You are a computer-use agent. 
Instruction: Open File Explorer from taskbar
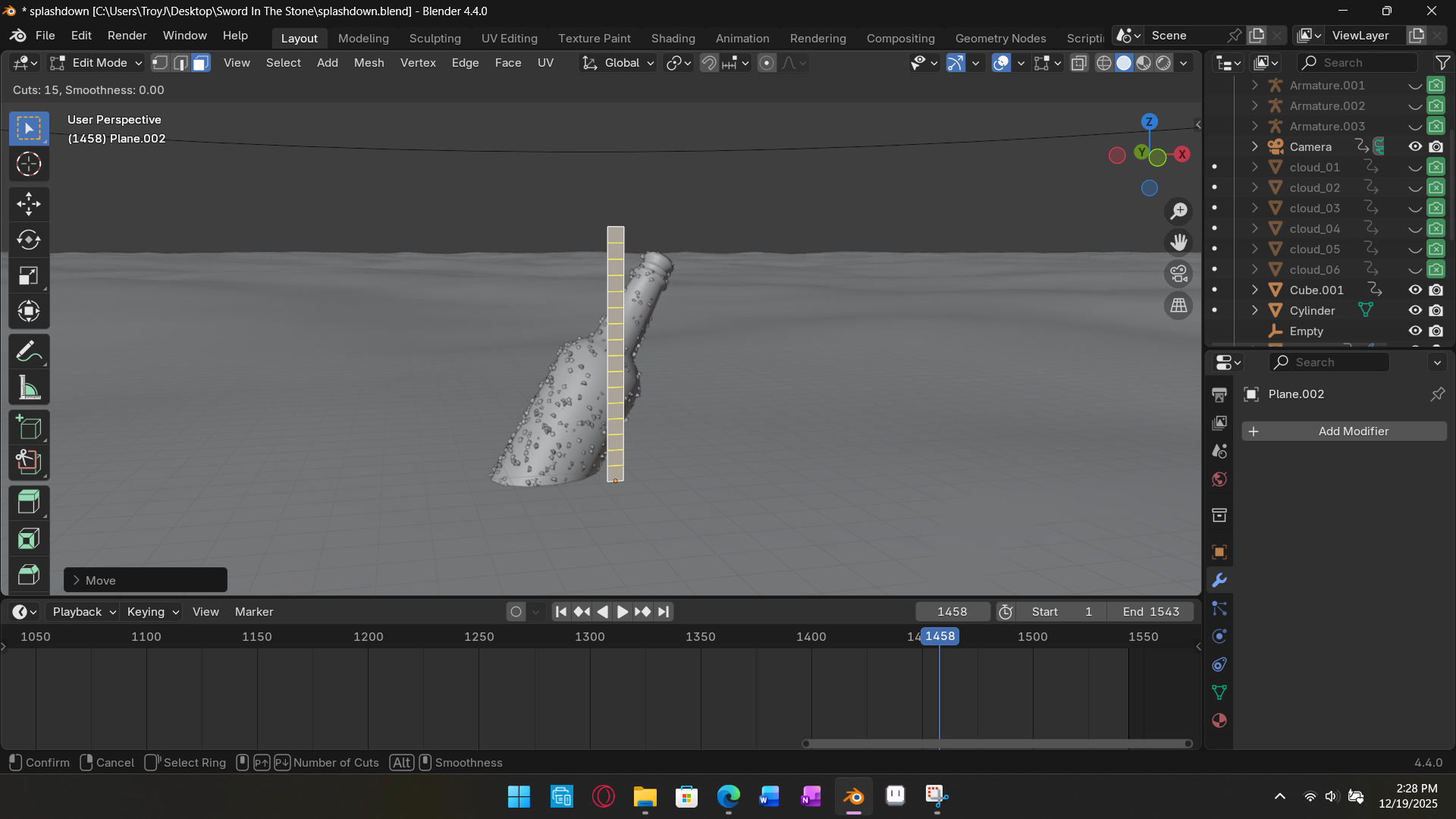645,796
